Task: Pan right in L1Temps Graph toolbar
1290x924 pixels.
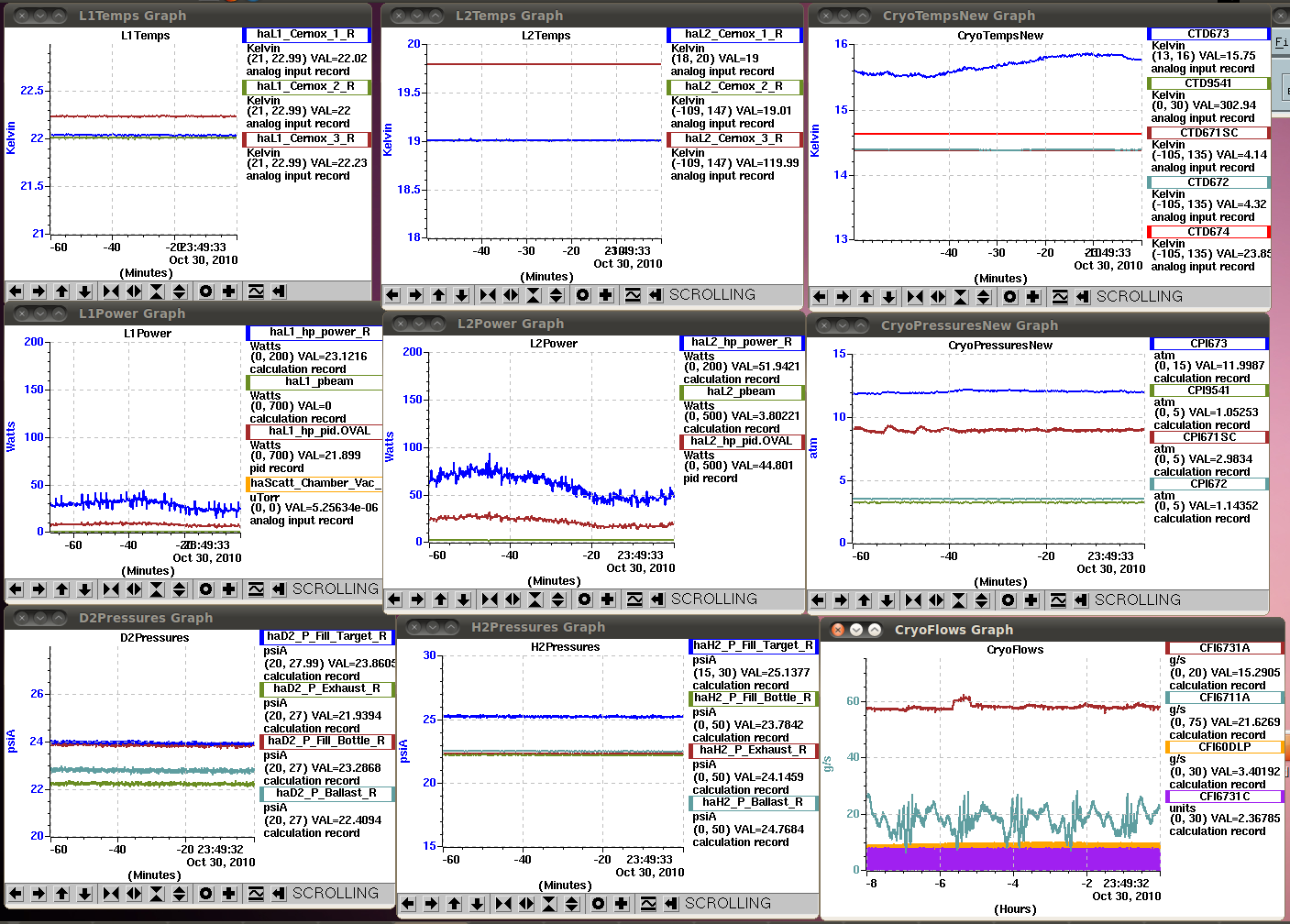Action: [x=39, y=291]
